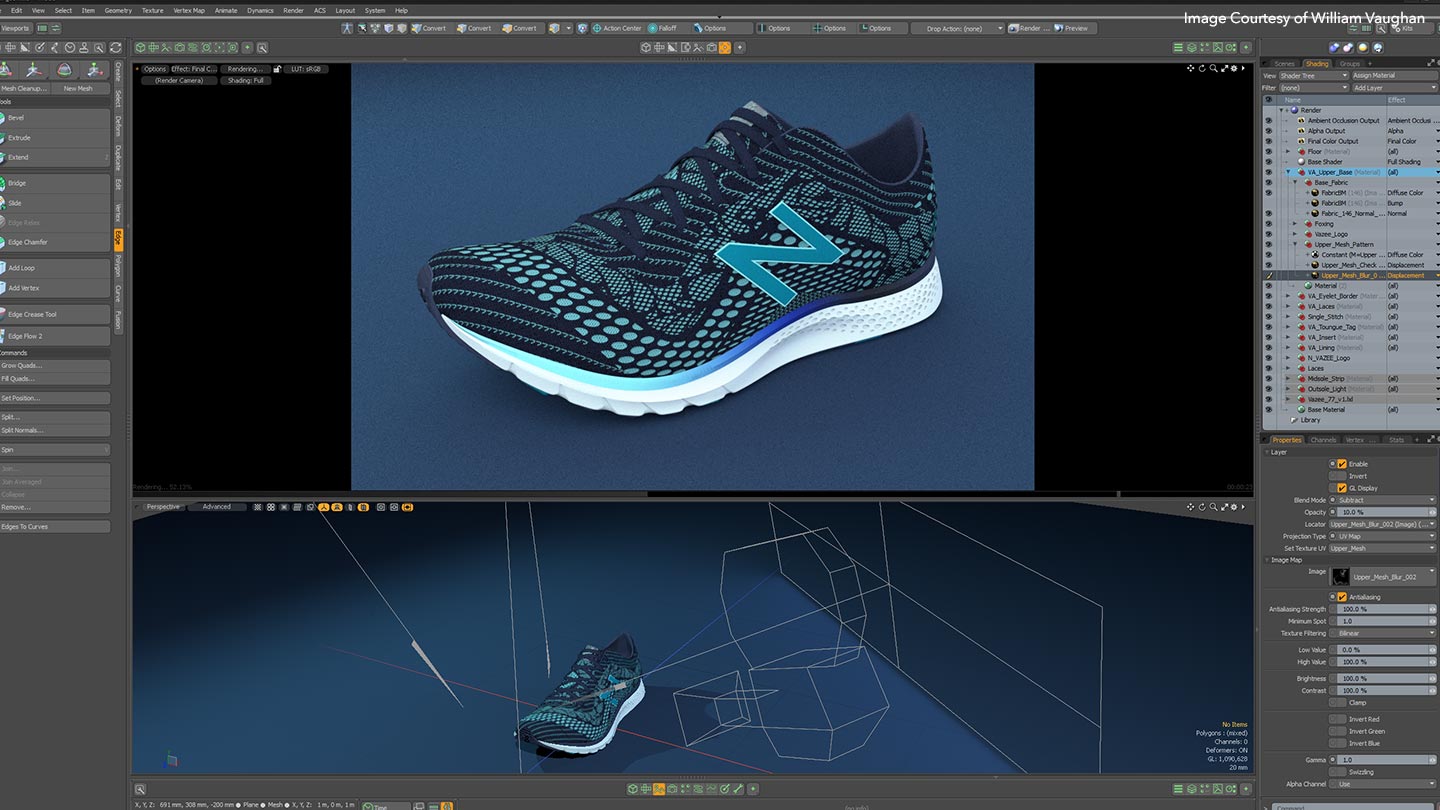Hide the Floor material via eye icon
The image size is (1440, 810).
(1269, 152)
